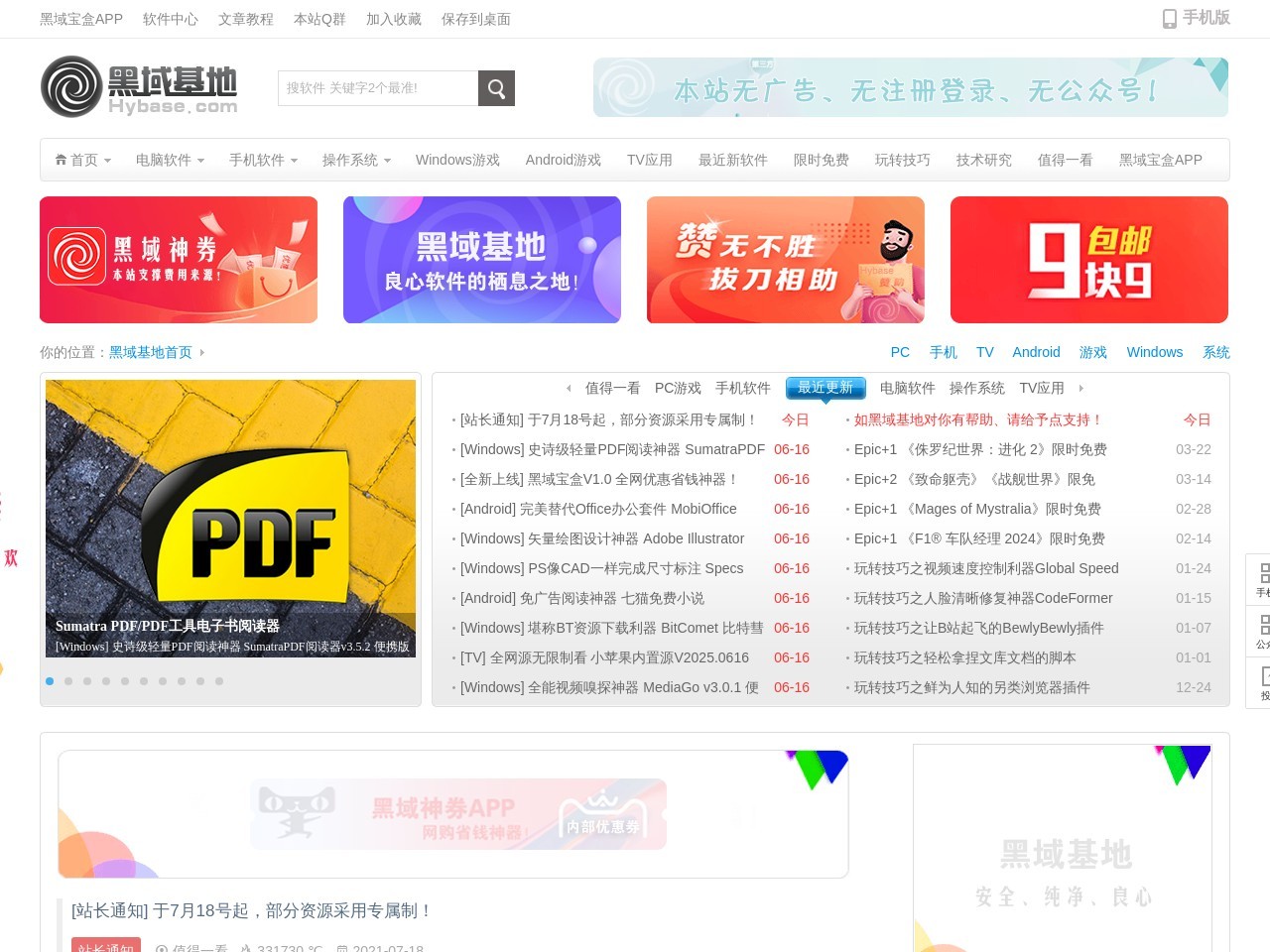The height and width of the screenshot is (952, 1270).
Task: Select the first carousel dot indicator
Action: coord(50,681)
